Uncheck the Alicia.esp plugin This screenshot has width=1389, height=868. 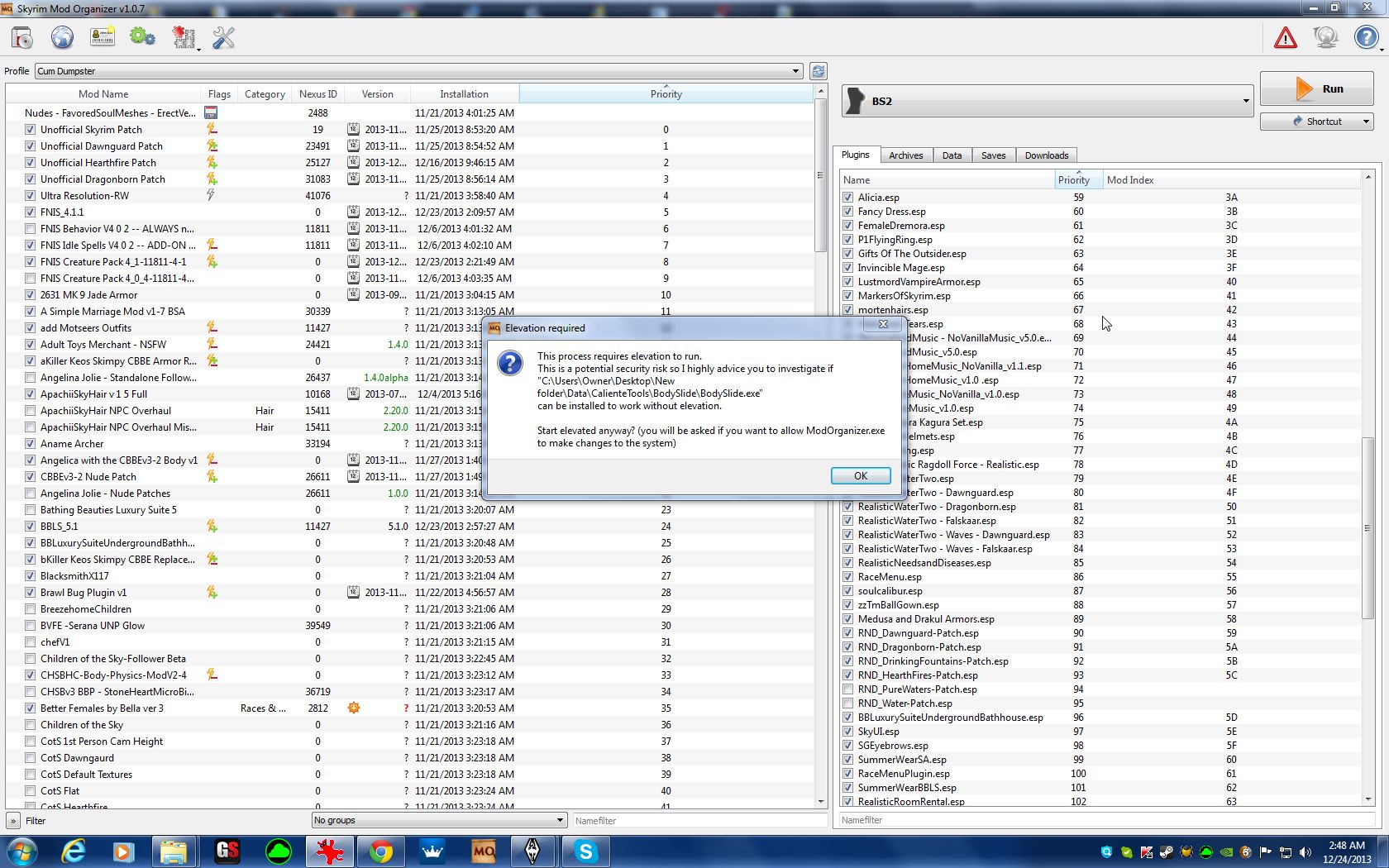coord(847,198)
